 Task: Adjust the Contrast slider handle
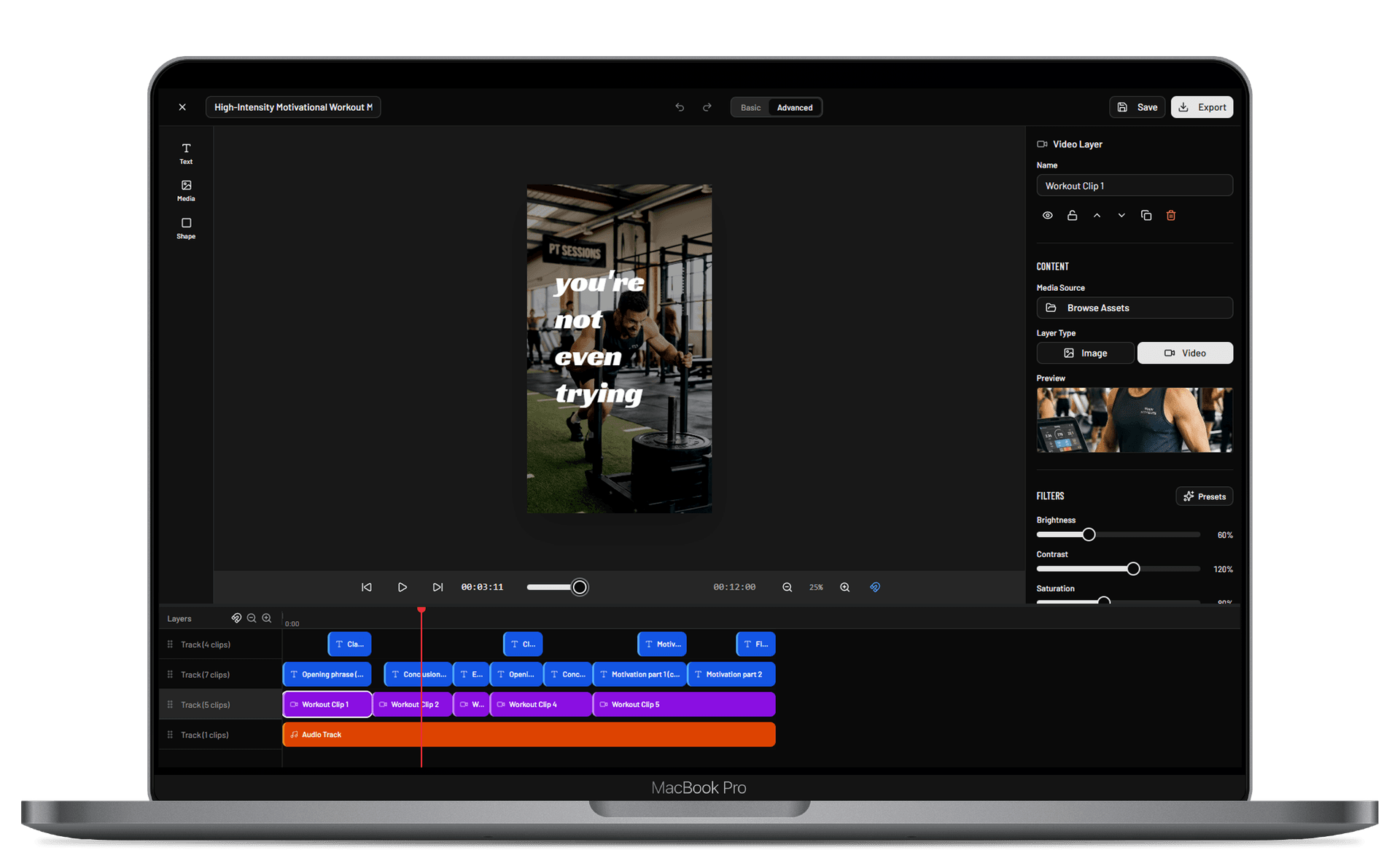(1132, 569)
